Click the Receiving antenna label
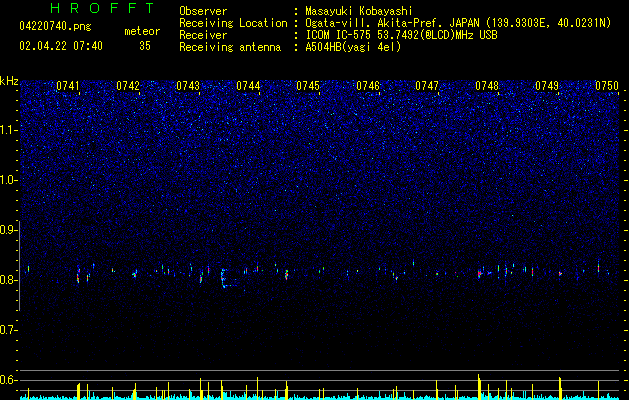 click(x=230, y=47)
